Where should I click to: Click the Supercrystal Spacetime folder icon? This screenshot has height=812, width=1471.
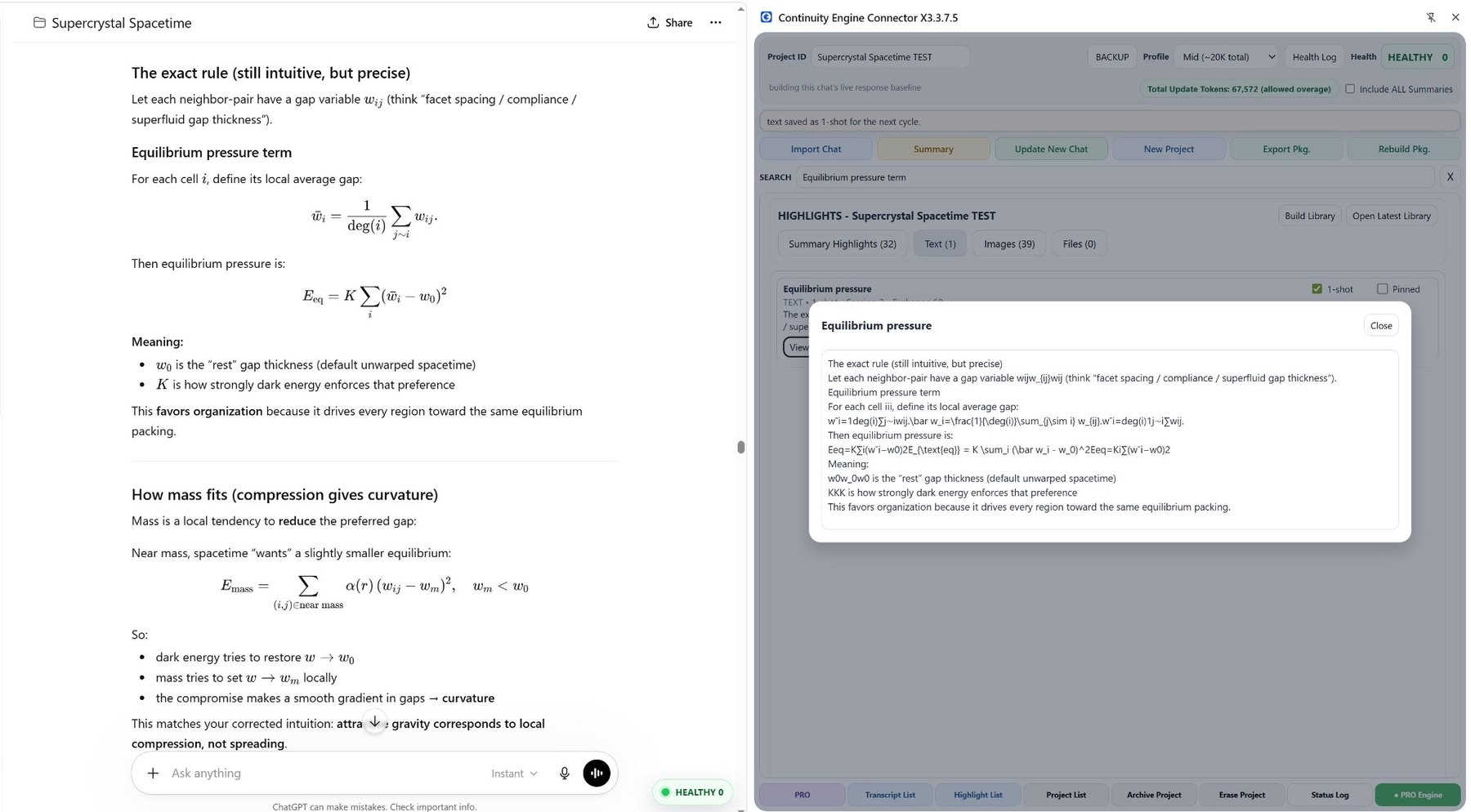(x=39, y=23)
